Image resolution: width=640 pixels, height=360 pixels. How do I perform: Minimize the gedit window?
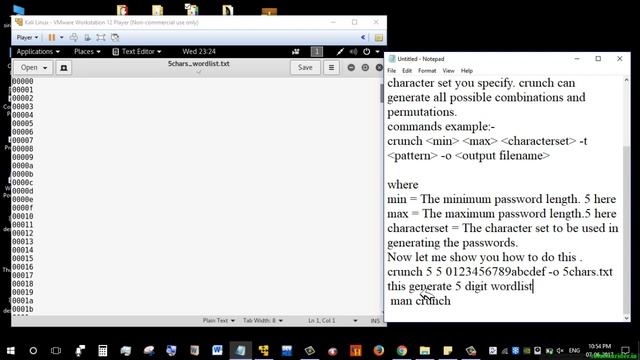(351, 67)
